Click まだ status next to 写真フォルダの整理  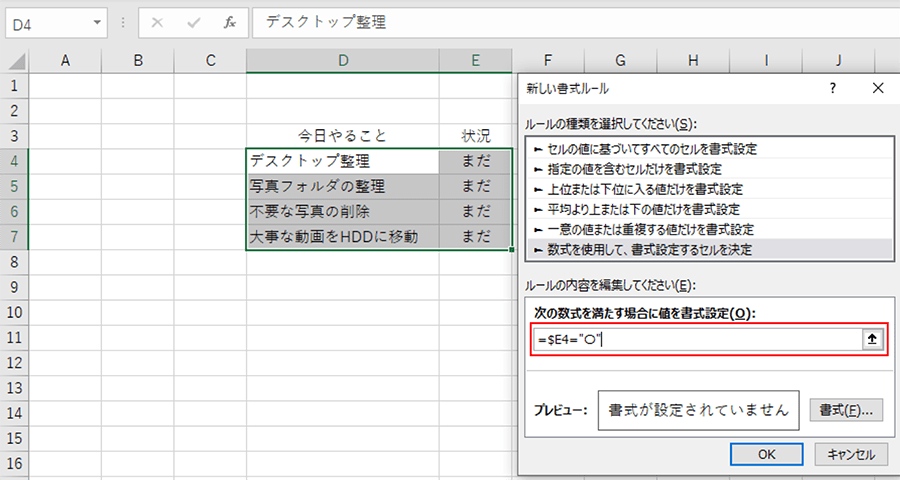point(475,187)
